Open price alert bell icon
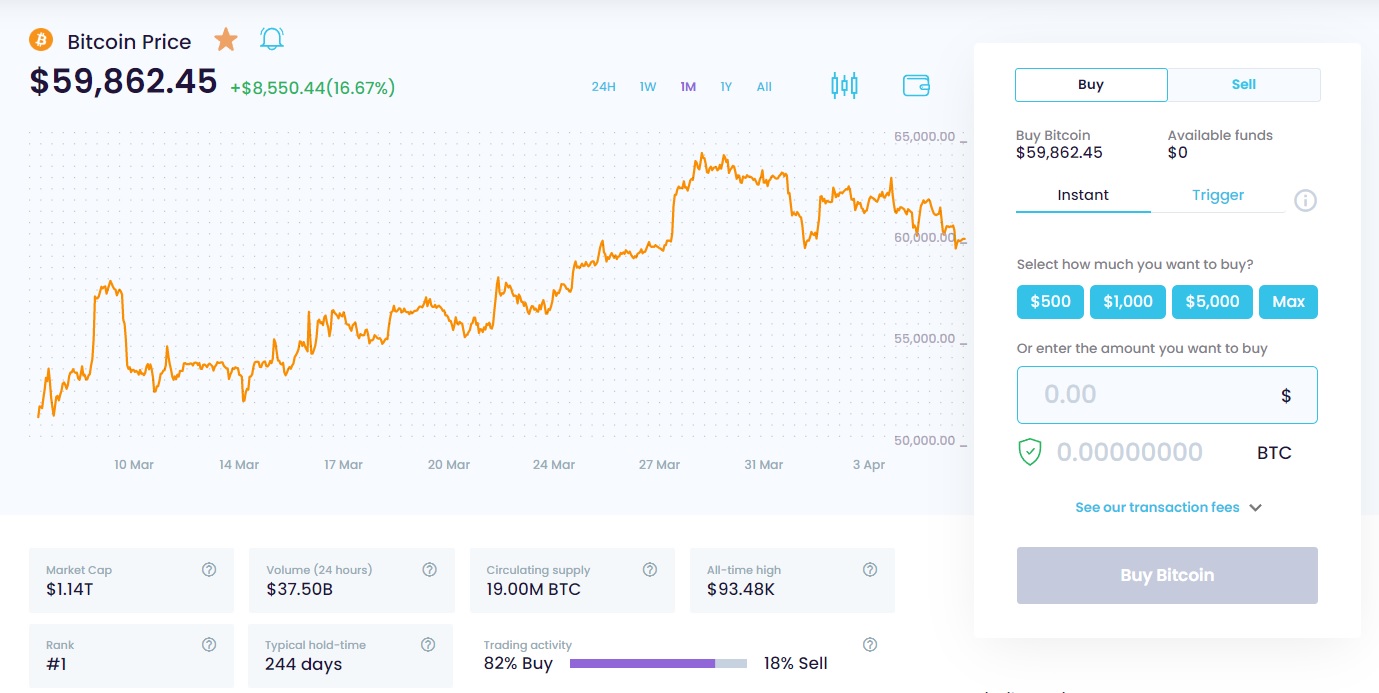 [272, 39]
